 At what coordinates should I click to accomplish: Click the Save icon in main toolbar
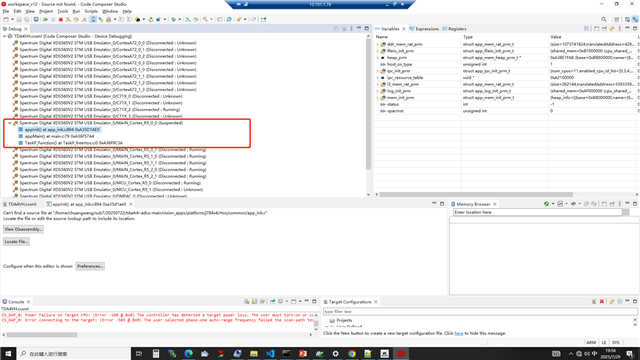[x=19, y=19]
